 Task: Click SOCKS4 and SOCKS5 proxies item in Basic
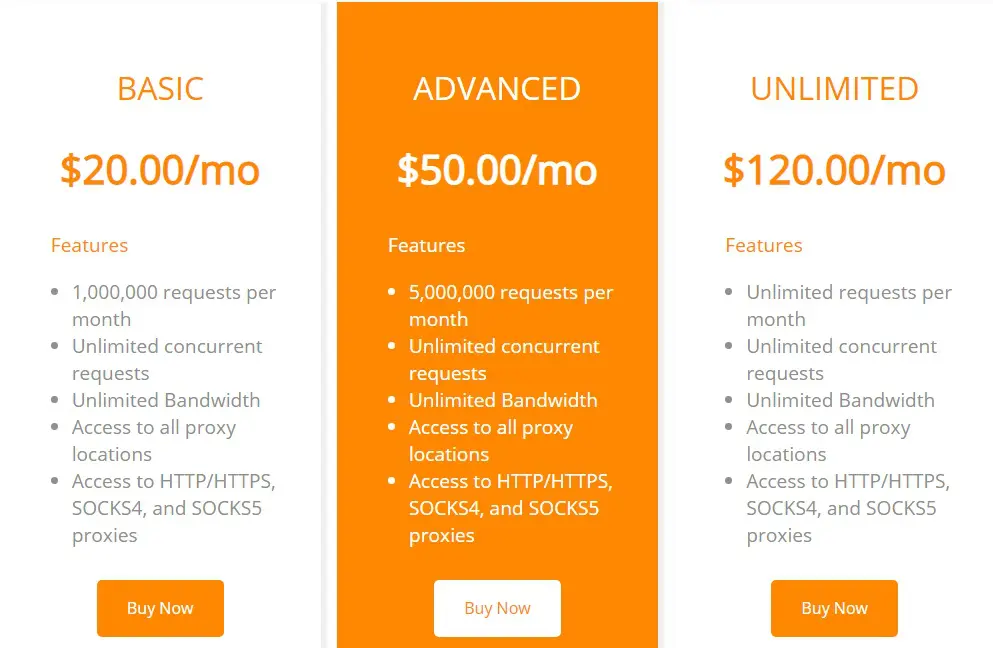click(x=174, y=508)
